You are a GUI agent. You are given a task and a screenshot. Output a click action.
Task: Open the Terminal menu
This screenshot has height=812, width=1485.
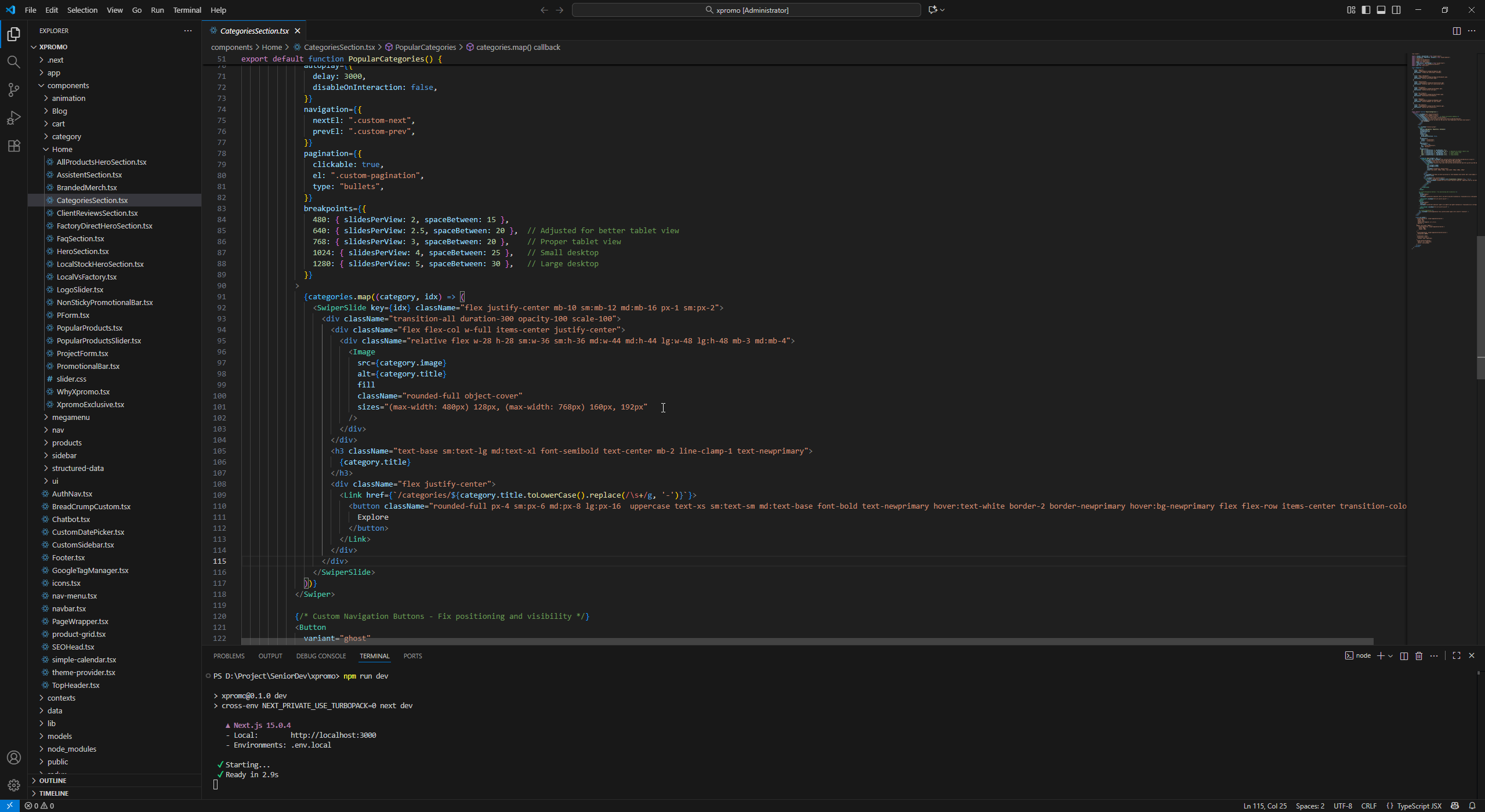click(x=187, y=10)
